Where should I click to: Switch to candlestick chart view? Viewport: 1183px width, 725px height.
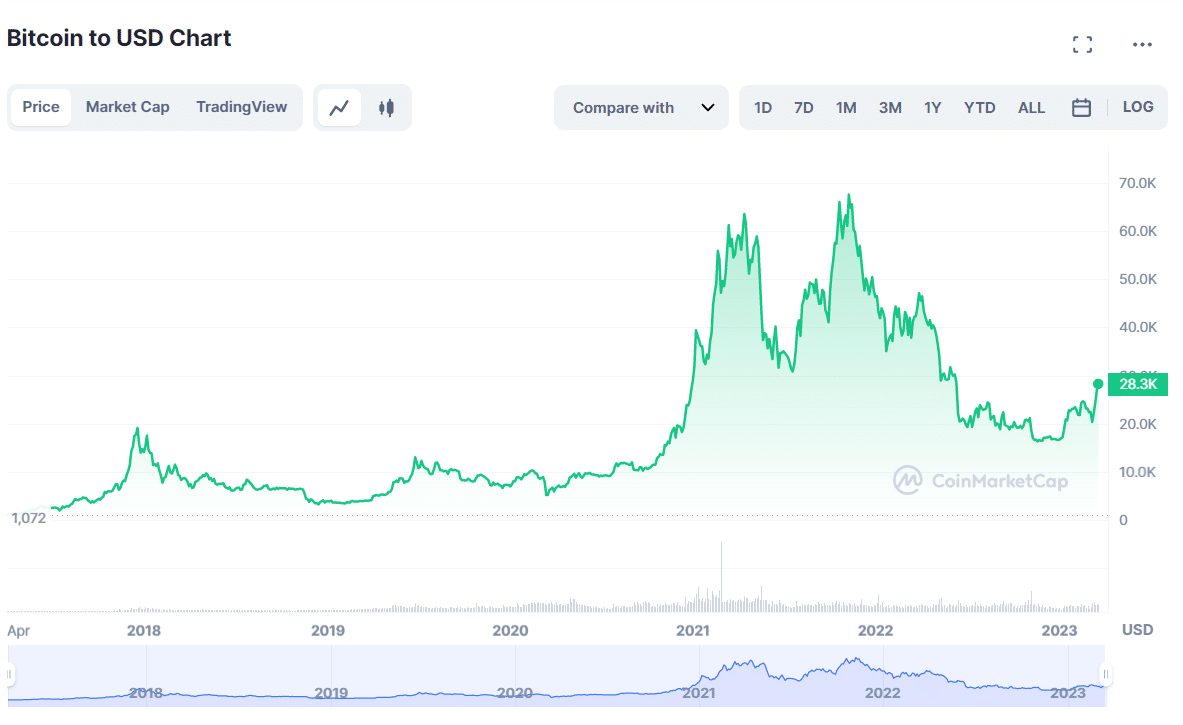386,108
